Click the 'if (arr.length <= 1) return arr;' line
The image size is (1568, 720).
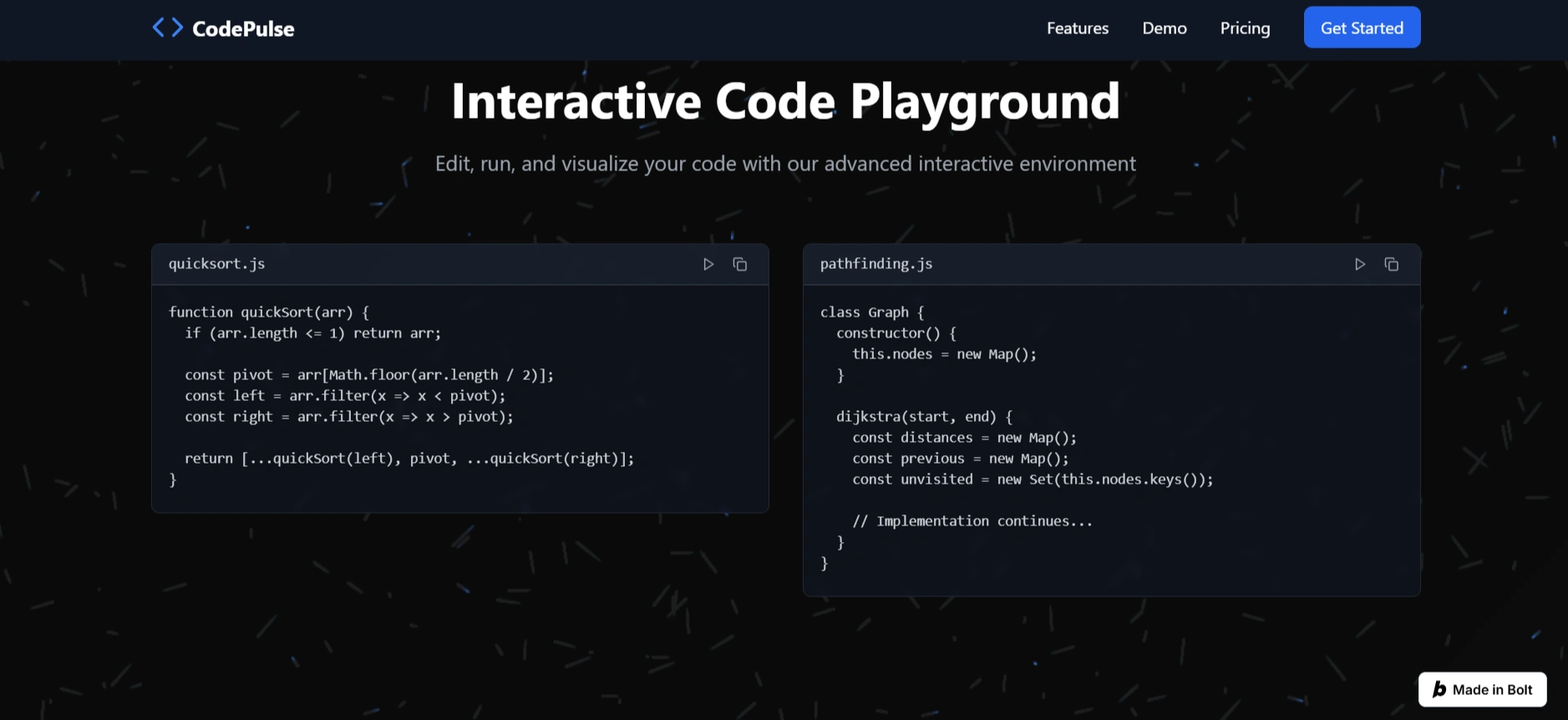(313, 332)
